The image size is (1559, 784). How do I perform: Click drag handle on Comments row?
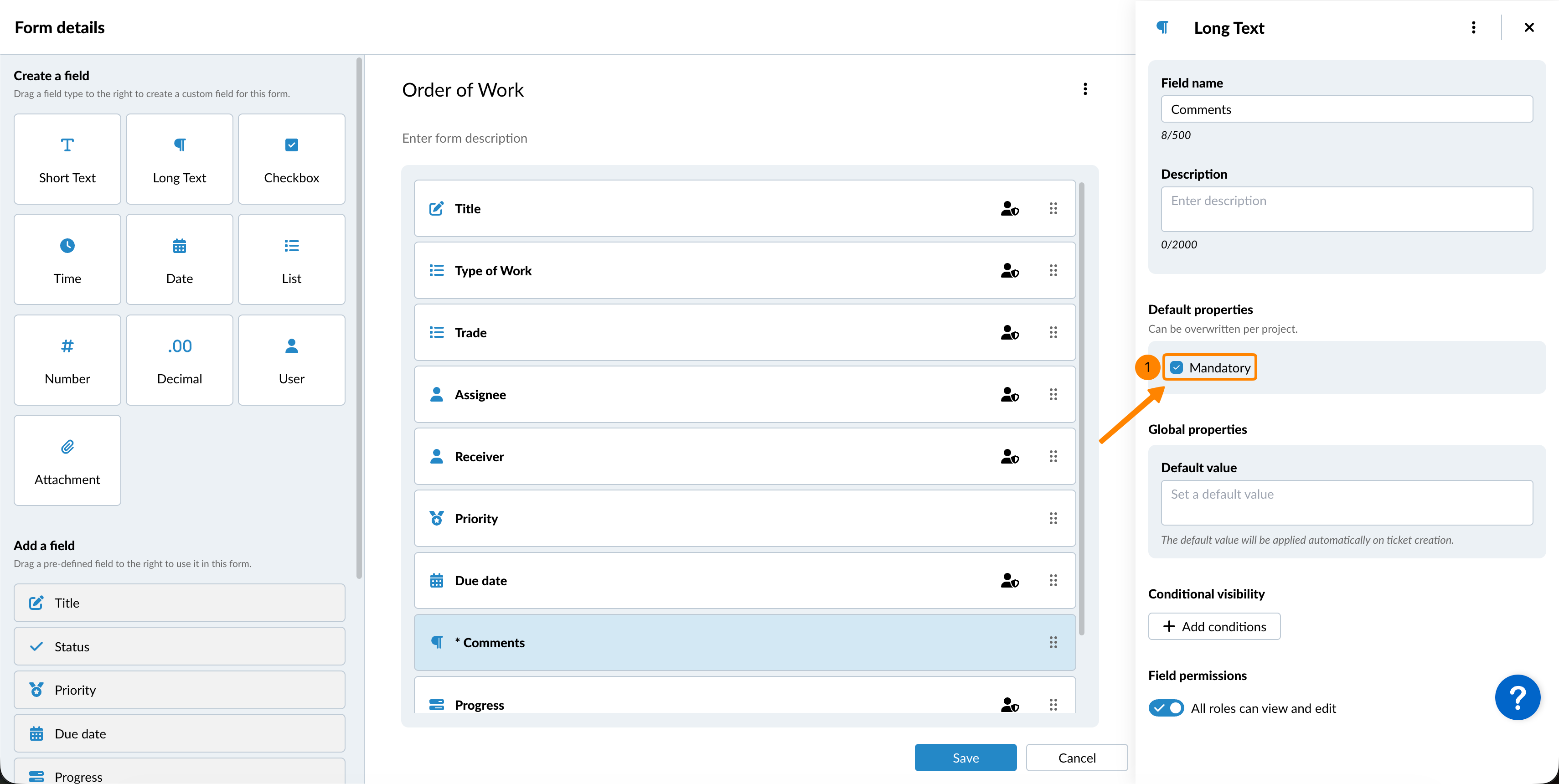tap(1053, 642)
